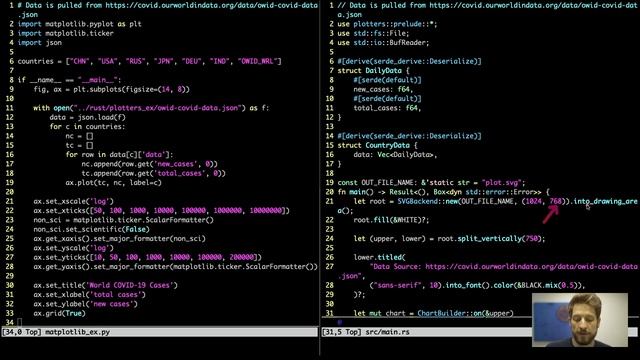The width and height of the screenshot is (640, 360).
Task: Click the "USA" string in countries list
Action: [x=107, y=61]
